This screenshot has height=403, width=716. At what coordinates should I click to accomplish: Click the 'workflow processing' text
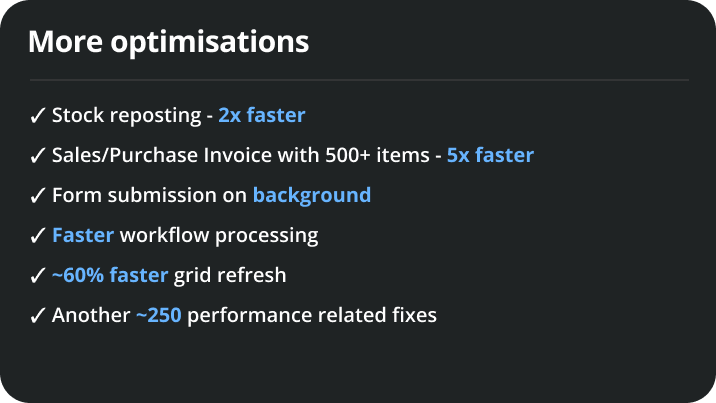click(219, 236)
